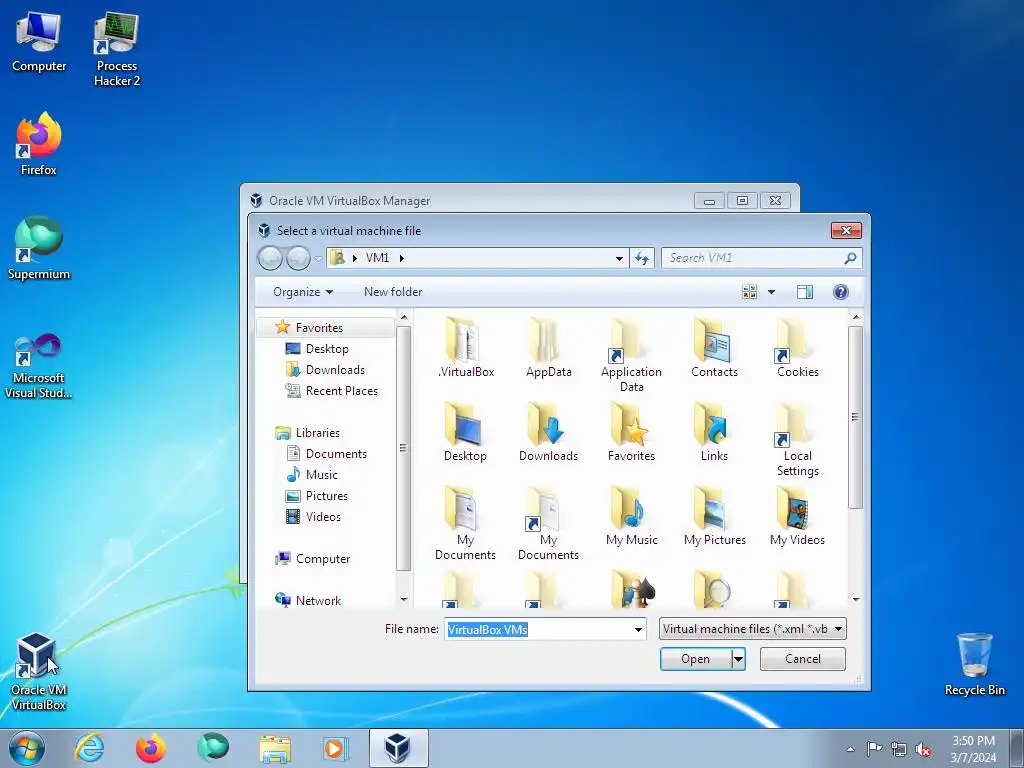Select Videos library in navigation pane
This screenshot has width=1024, height=768.
tap(313, 517)
